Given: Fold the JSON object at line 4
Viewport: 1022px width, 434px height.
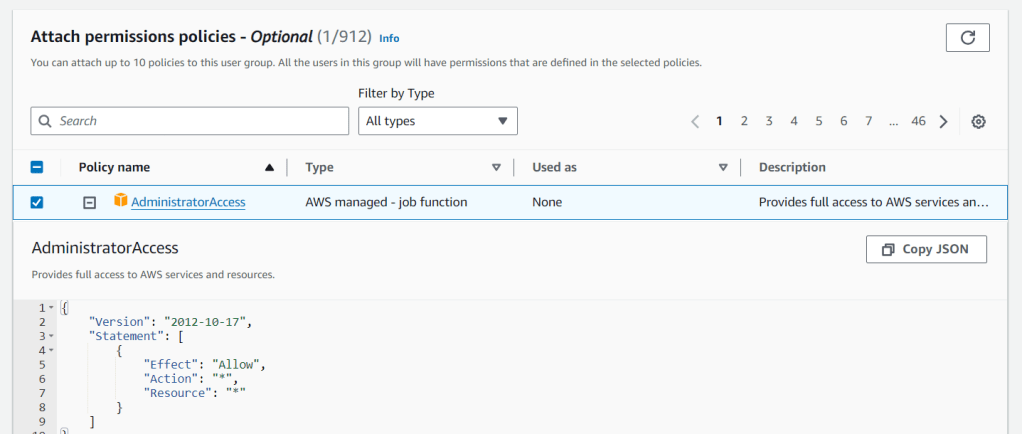Looking at the screenshot, I should click(51, 350).
